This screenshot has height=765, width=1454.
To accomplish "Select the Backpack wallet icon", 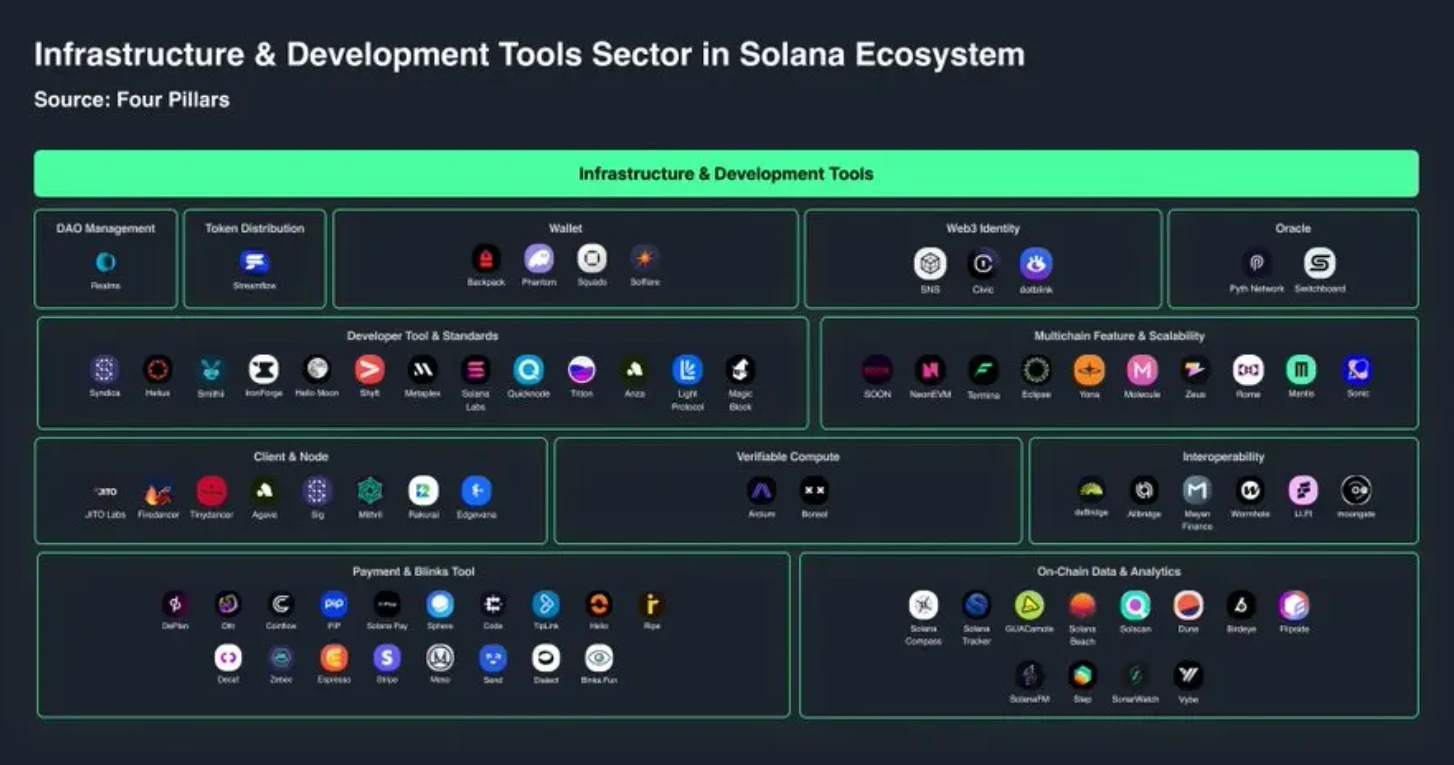I will pyautogui.click(x=486, y=259).
